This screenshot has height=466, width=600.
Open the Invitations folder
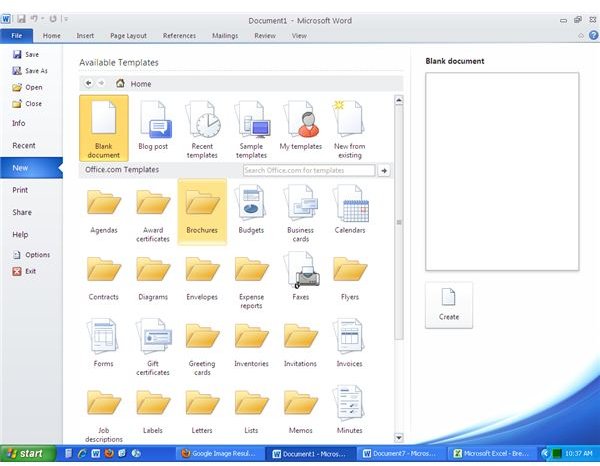pyautogui.click(x=300, y=344)
